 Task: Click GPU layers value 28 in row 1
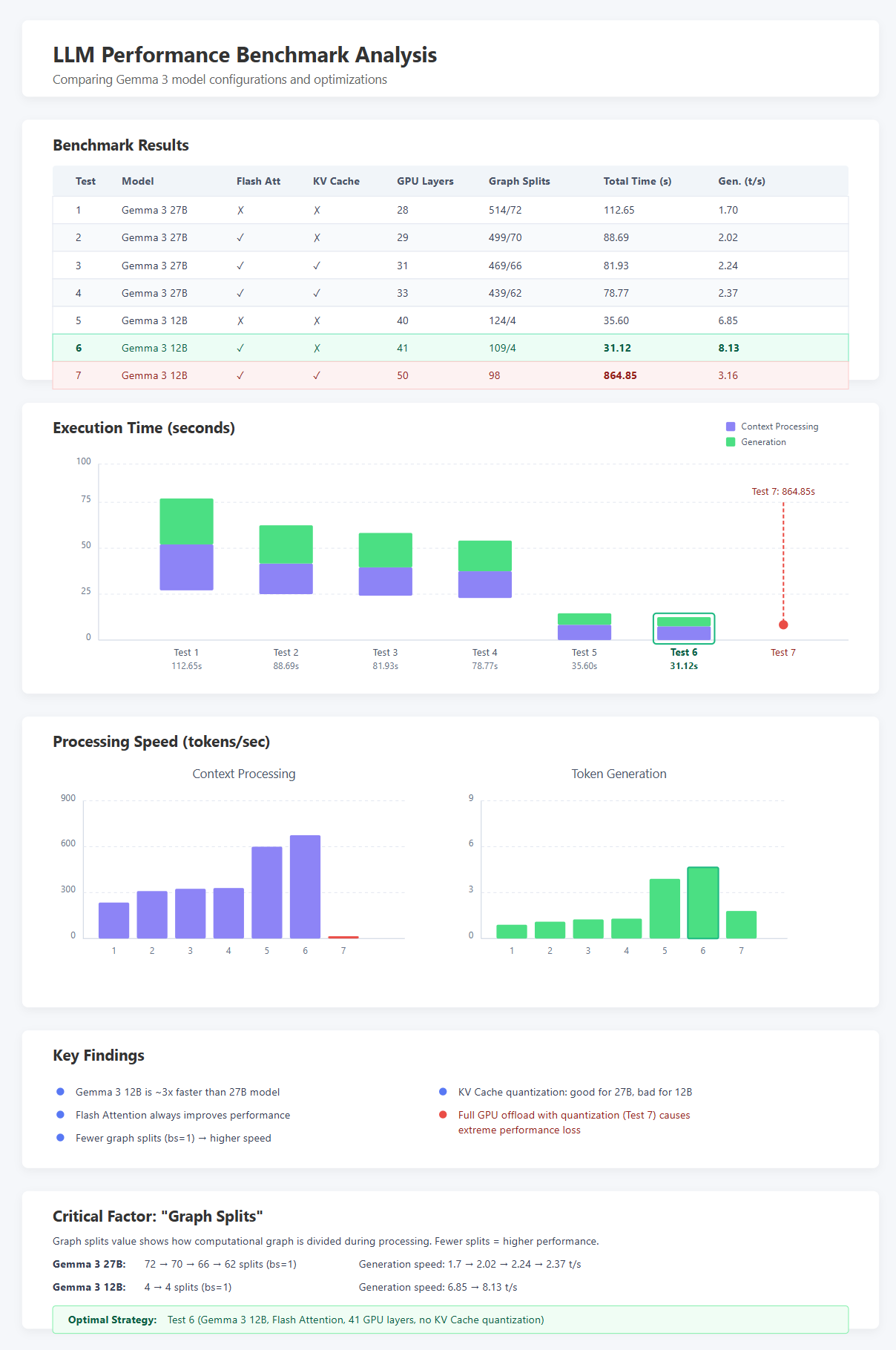[x=403, y=210]
